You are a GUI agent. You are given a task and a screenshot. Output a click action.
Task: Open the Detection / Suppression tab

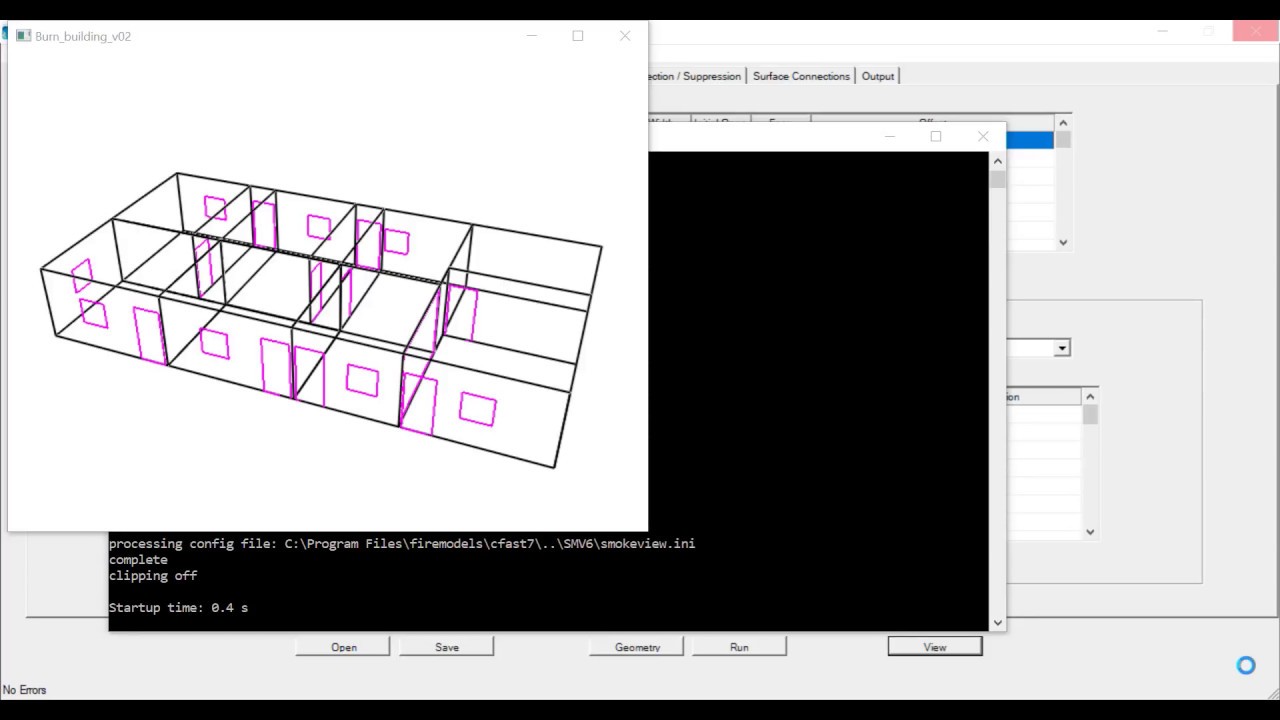[x=695, y=76]
